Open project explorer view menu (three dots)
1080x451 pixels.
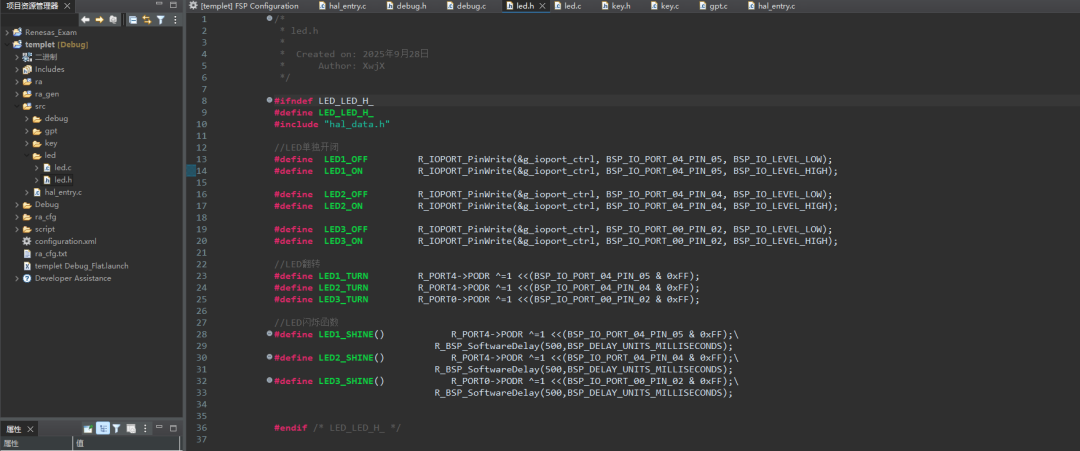(175, 19)
